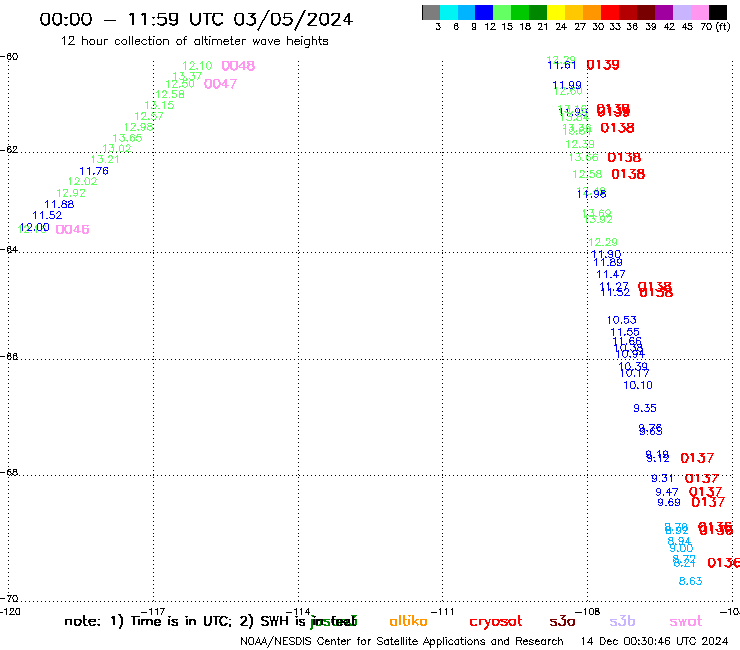Click the blue wave height value '11.88'
The image size is (740, 650).
click(x=59, y=204)
